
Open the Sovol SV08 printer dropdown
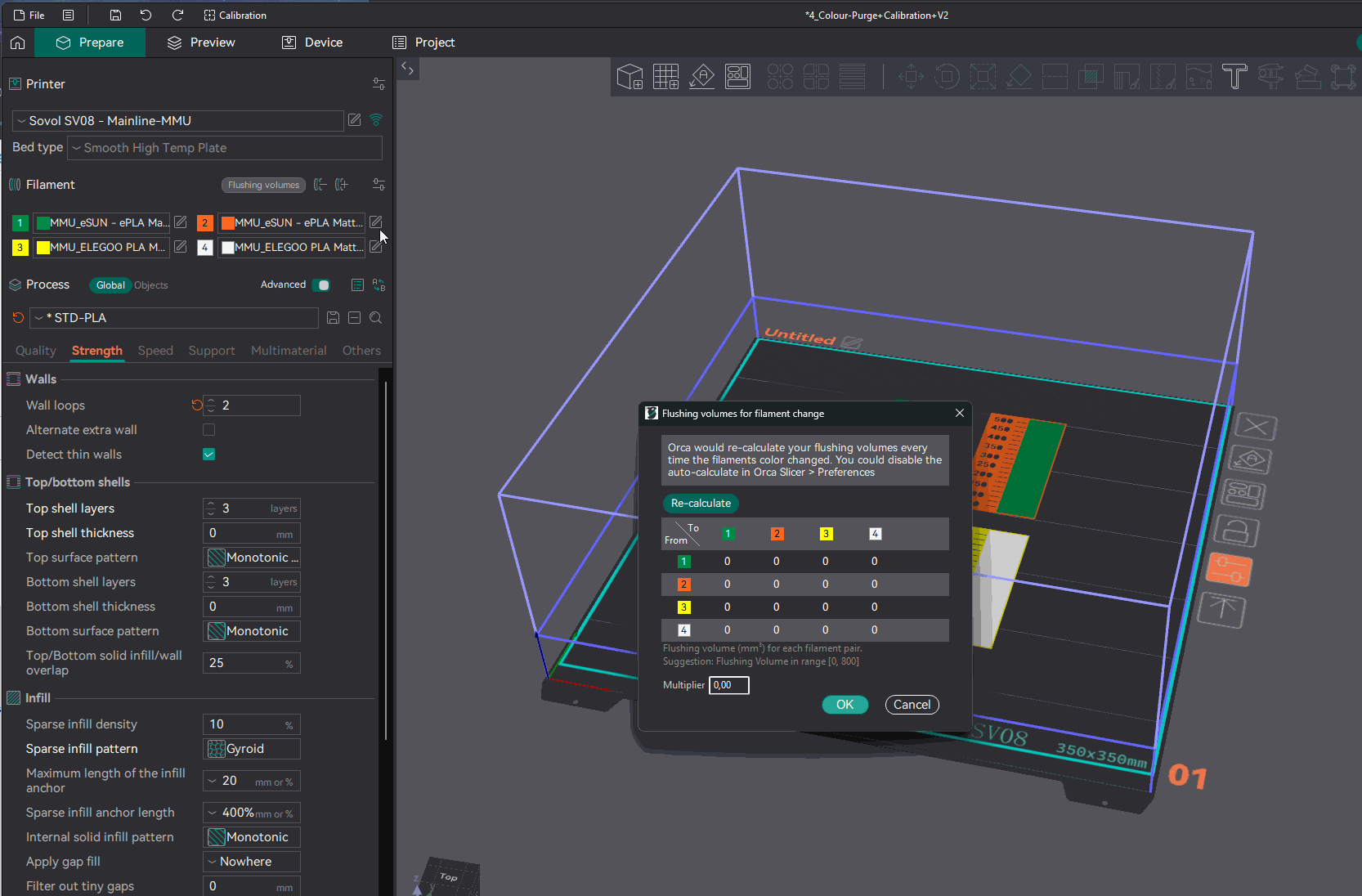(178, 120)
